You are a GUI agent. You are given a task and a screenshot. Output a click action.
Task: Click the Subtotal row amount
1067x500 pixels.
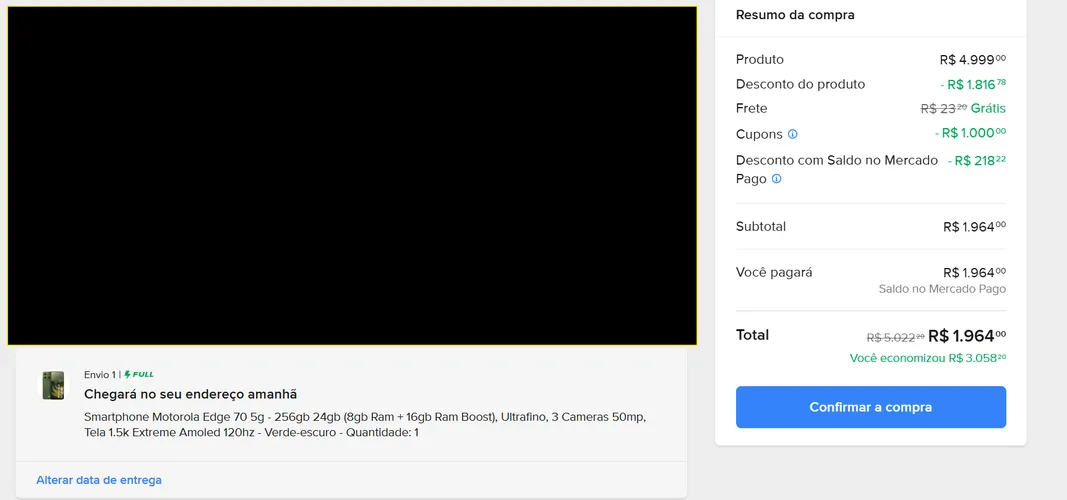click(974, 227)
